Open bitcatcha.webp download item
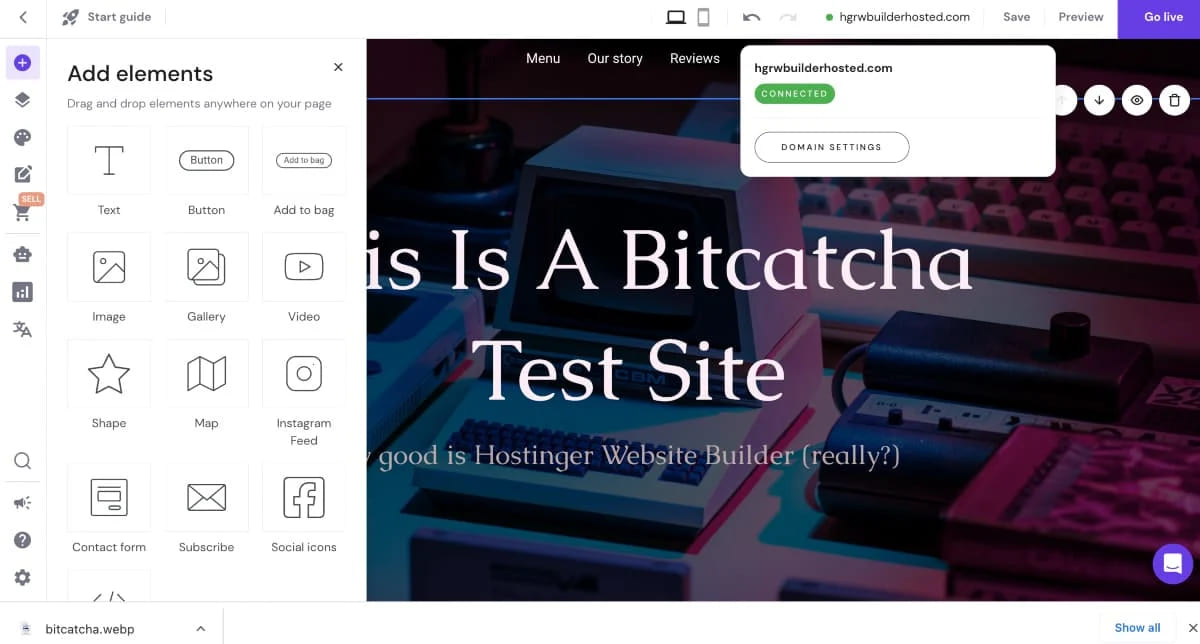 tap(90, 629)
